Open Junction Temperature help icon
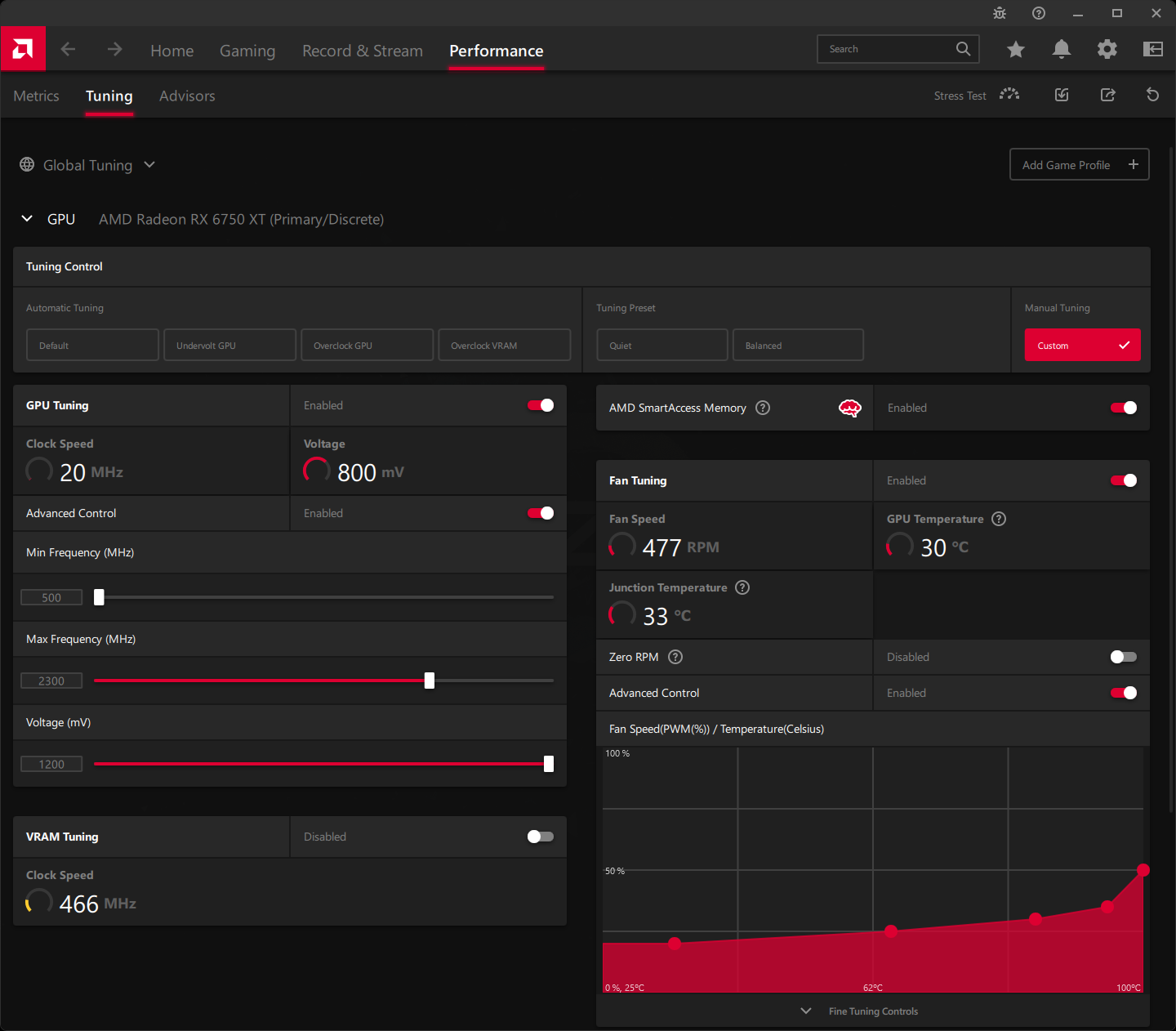The height and width of the screenshot is (1031, 1176). tap(742, 587)
